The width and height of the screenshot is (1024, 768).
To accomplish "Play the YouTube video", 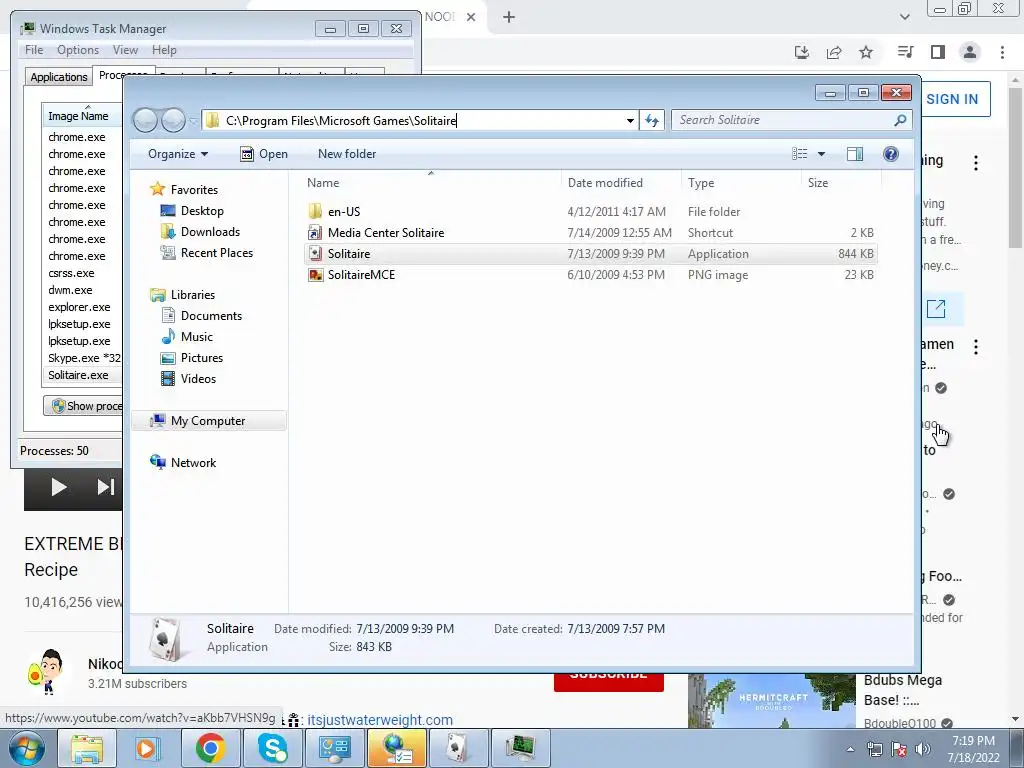I will pyautogui.click(x=58, y=487).
